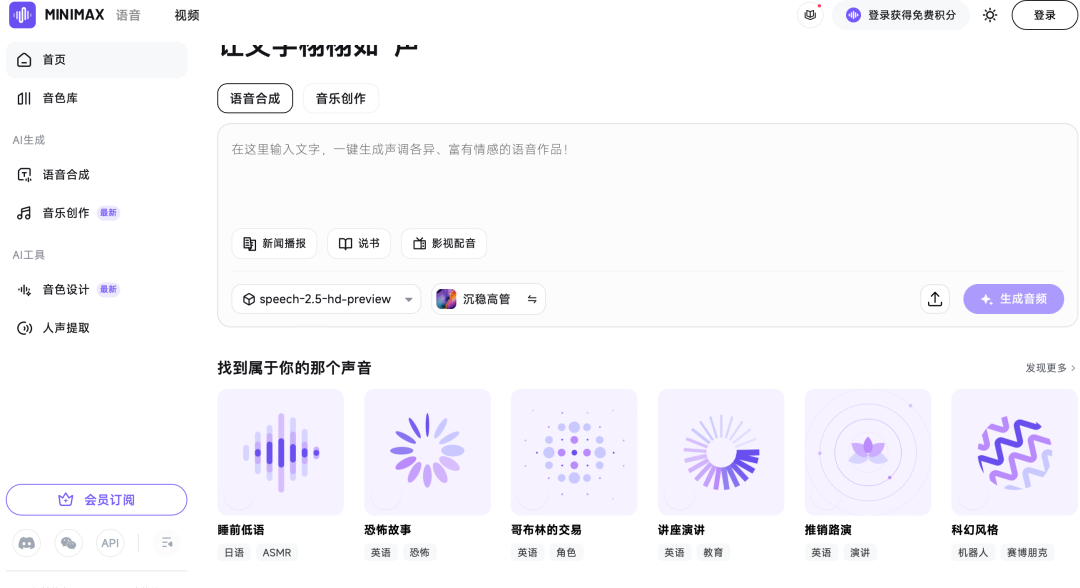Click the 生成音频 button
Image resolution: width=1080 pixels, height=588 pixels.
1013,299
